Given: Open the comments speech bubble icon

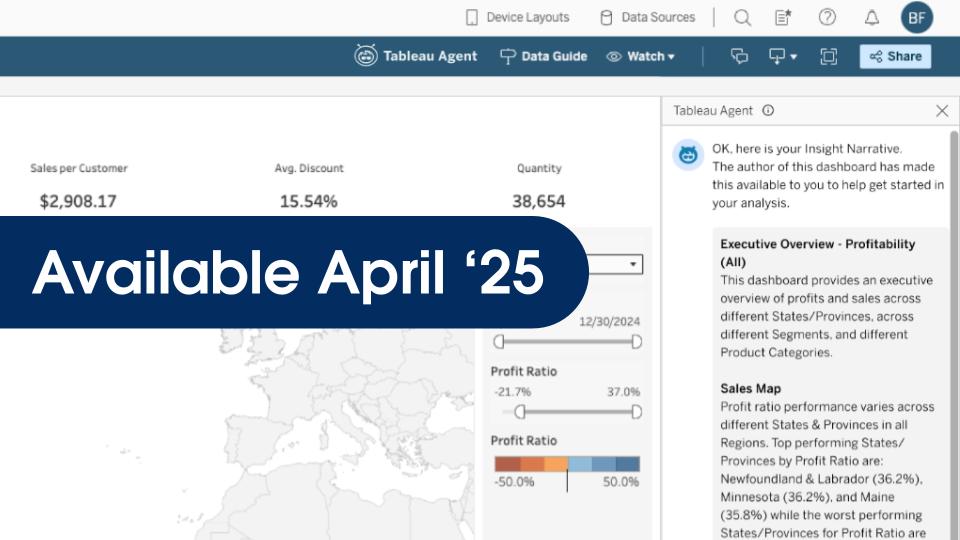Looking at the screenshot, I should [x=740, y=57].
